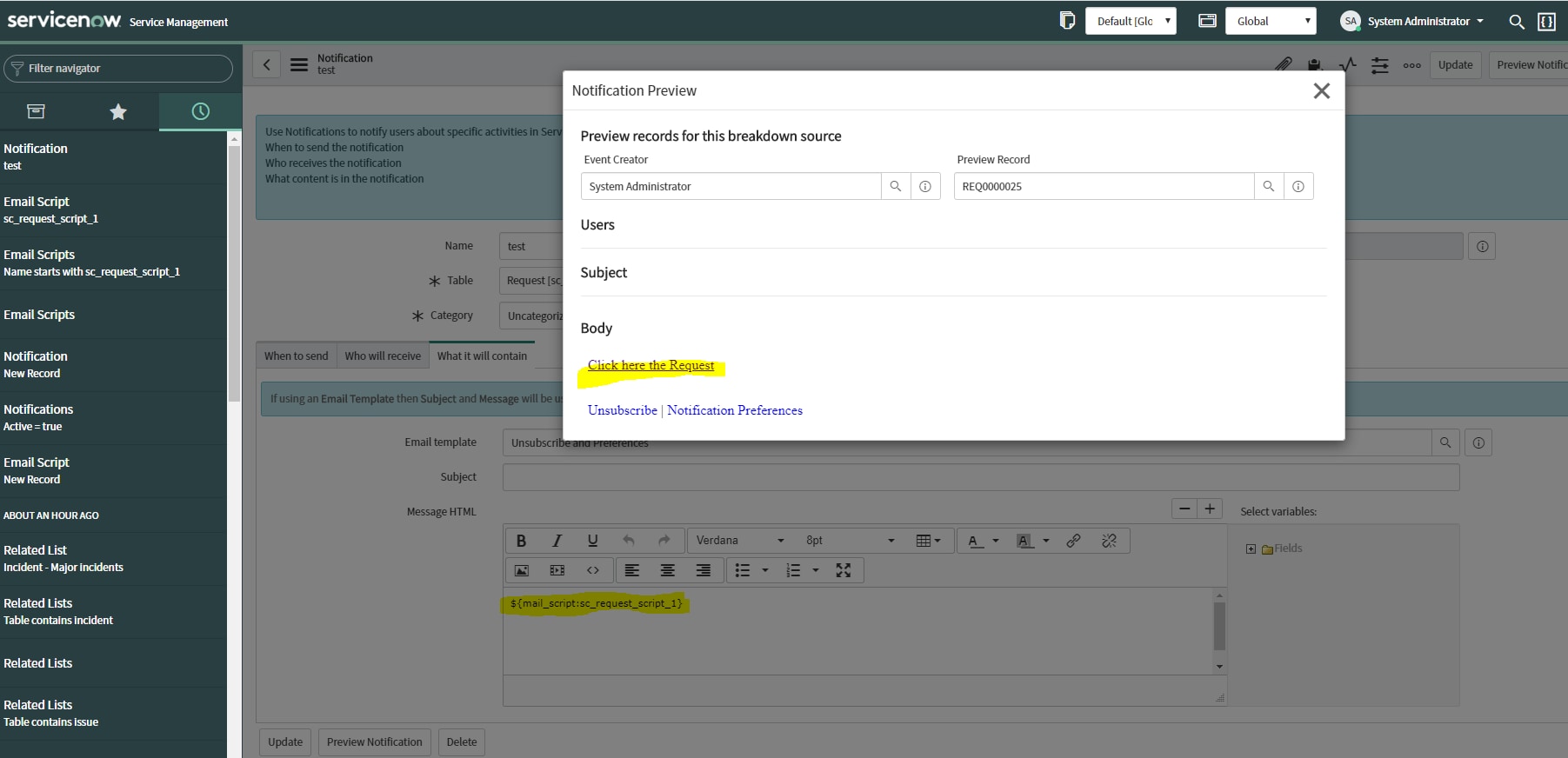The width and height of the screenshot is (1568, 758).
Task: Open attachments paperclip icon
Action: (x=1283, y=64)
